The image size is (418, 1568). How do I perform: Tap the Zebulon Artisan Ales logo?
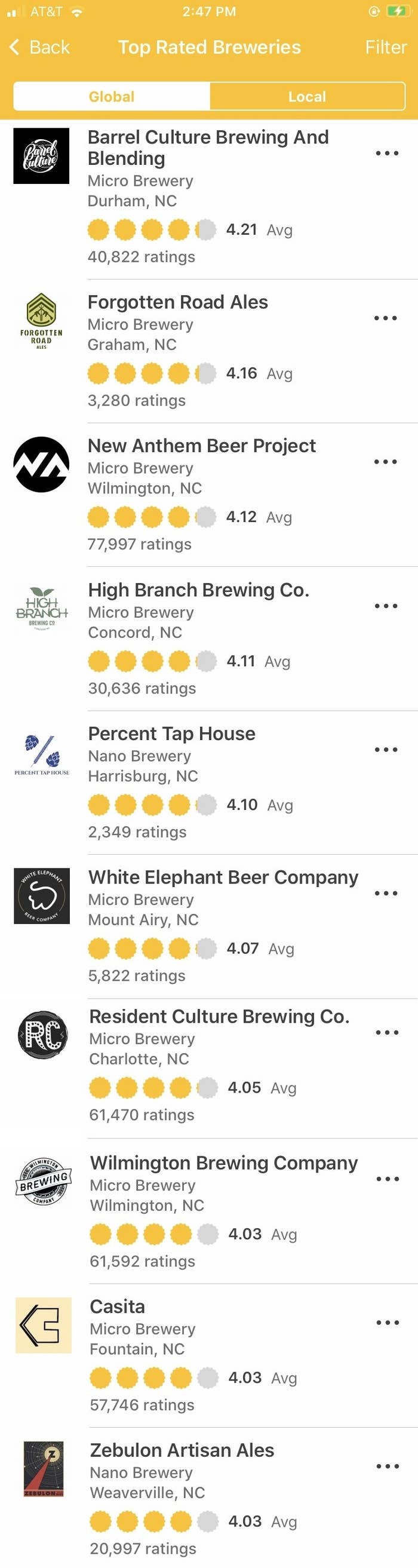point(43,1469)
